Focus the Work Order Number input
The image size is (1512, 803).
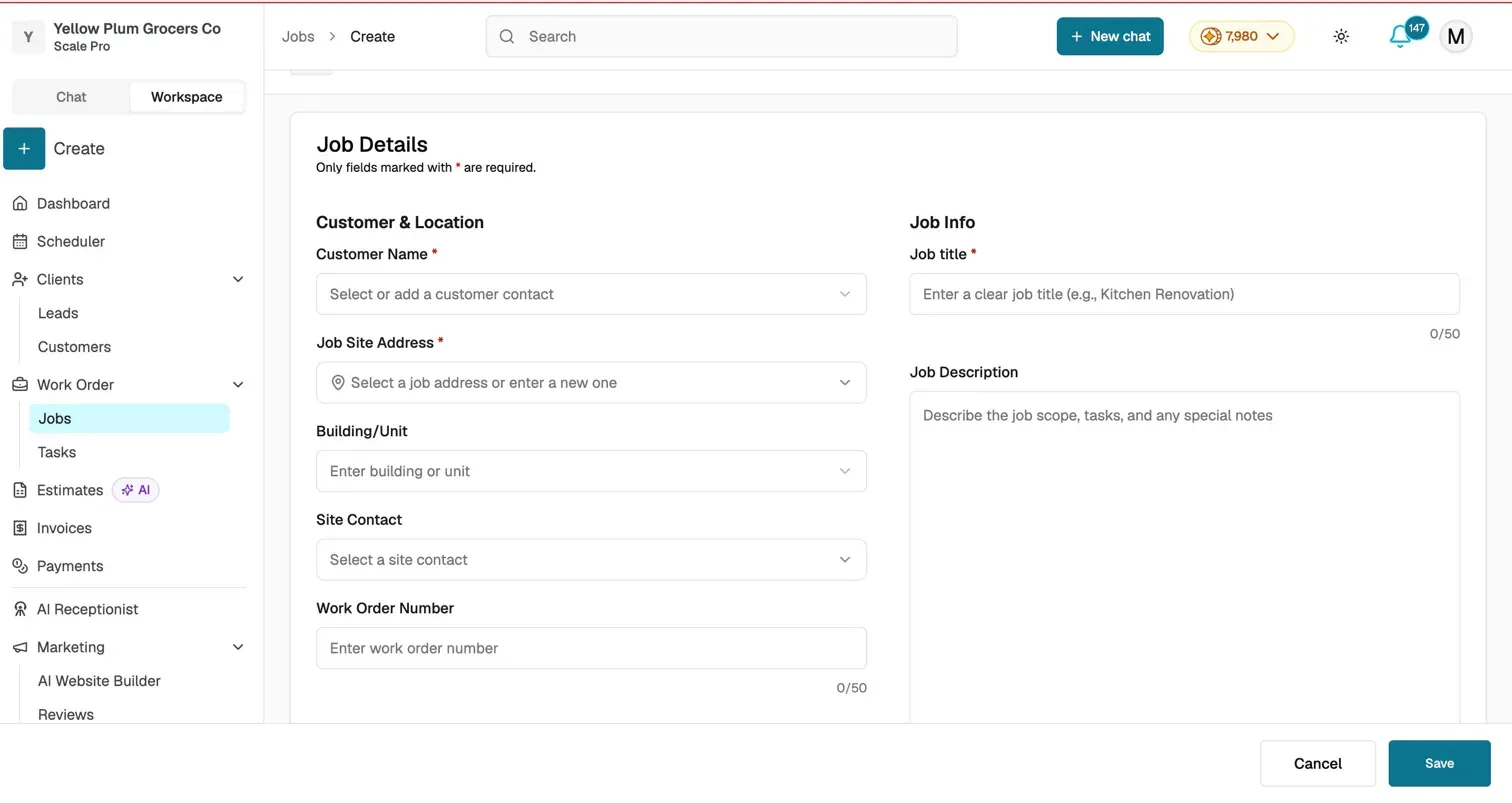pyautogui.click(x=591, y=649)
